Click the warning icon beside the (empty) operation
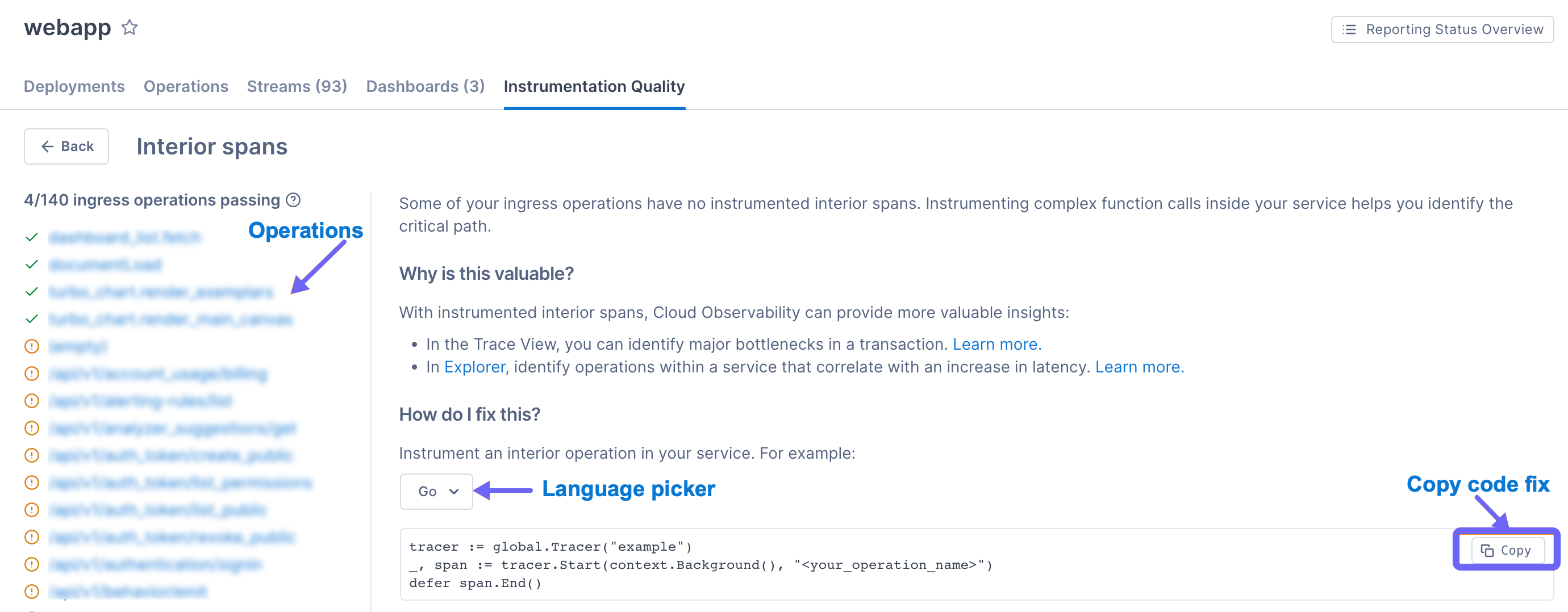The height and width of the screenshot is (612, 1568). 32,347
